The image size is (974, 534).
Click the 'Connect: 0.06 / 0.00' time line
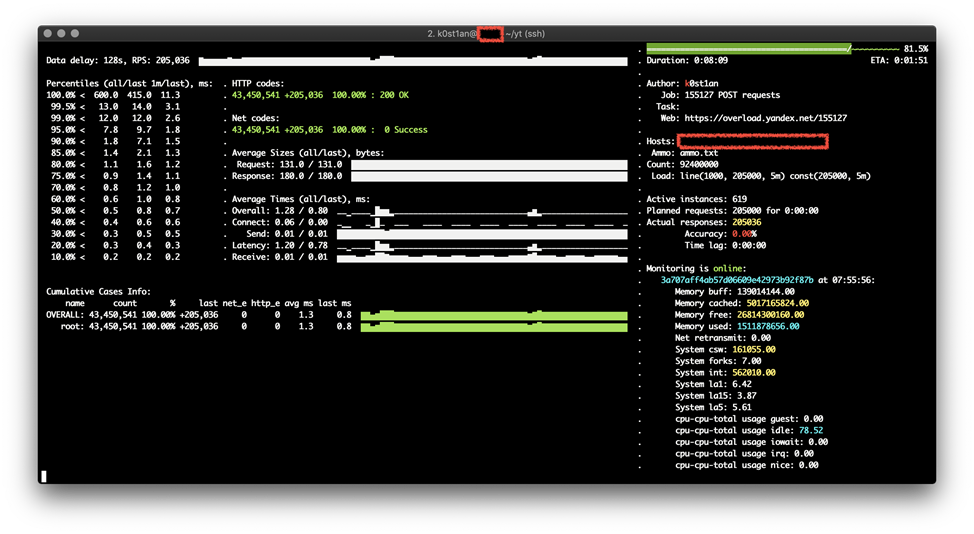click(x=280, y=222)
